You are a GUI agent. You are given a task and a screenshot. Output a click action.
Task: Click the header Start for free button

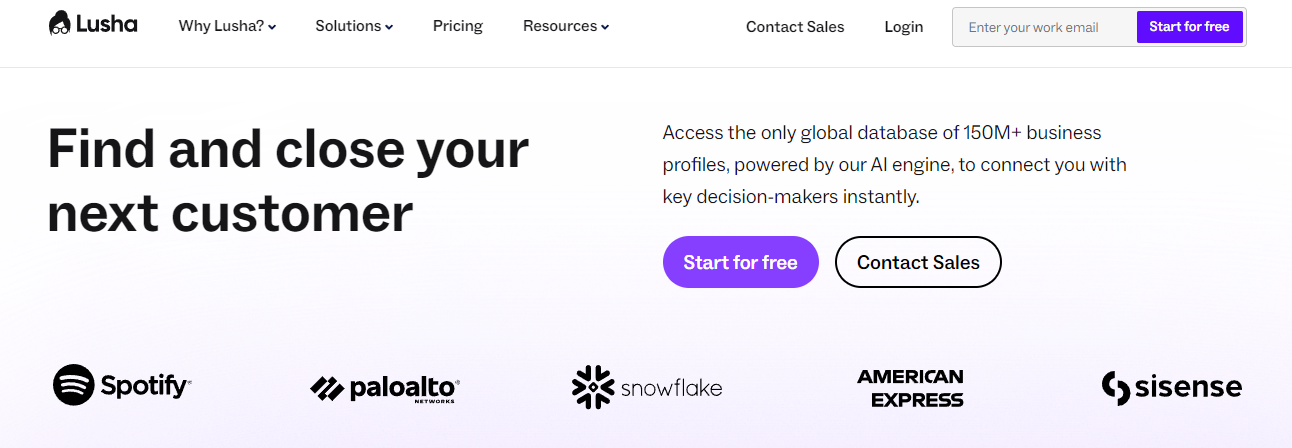pyautogui.click(x=1189, y=27)
